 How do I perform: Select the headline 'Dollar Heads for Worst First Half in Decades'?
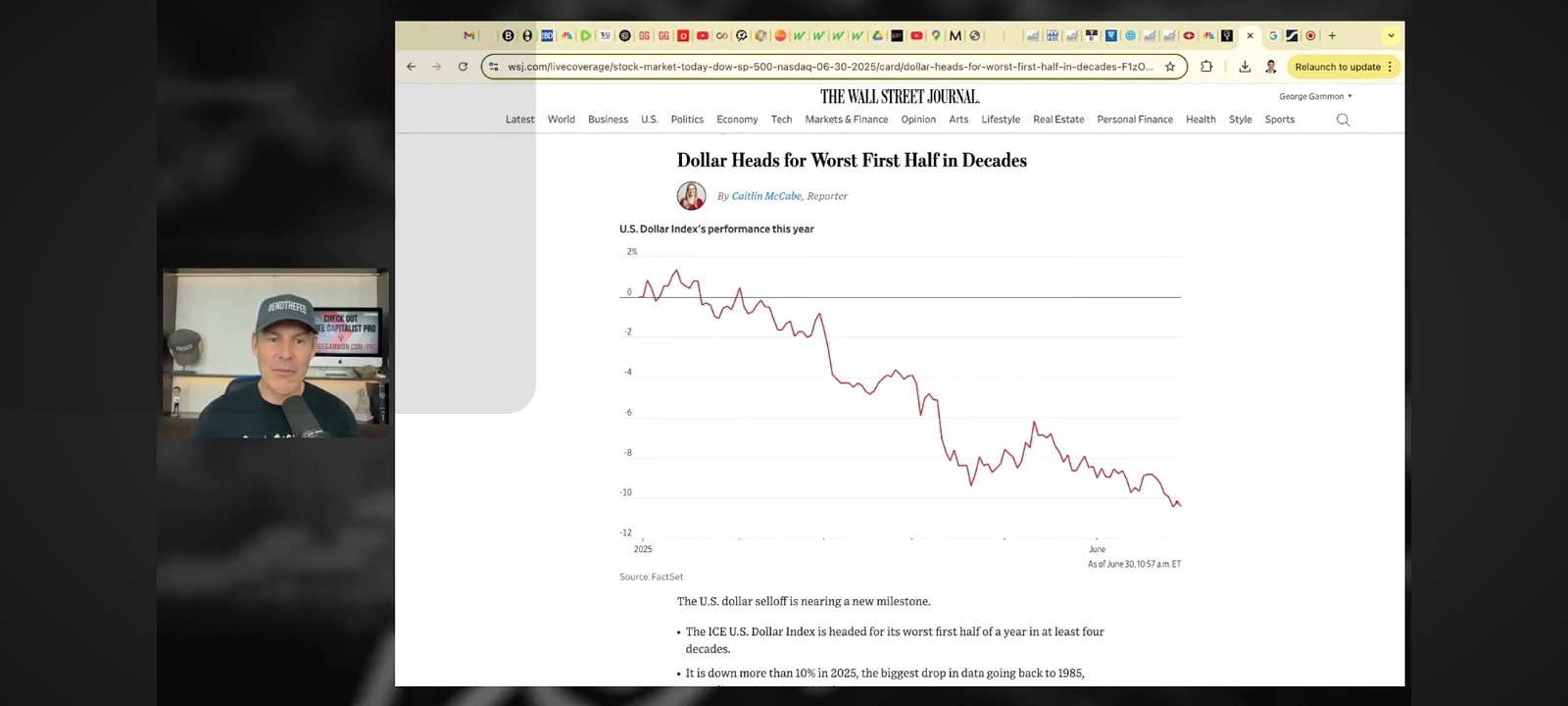click(852, 161)
